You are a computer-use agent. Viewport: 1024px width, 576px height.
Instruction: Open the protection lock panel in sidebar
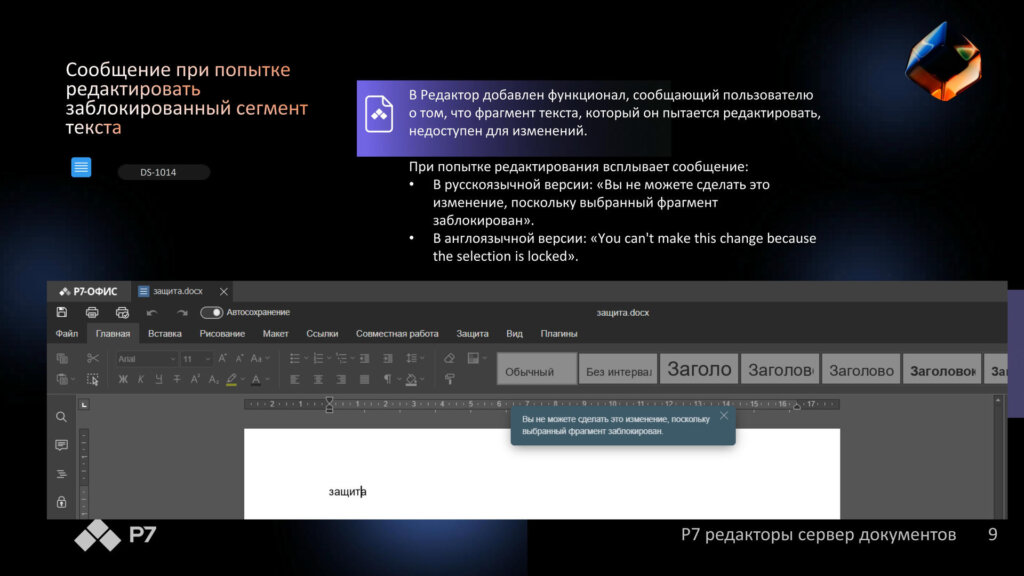pos(62,501)
